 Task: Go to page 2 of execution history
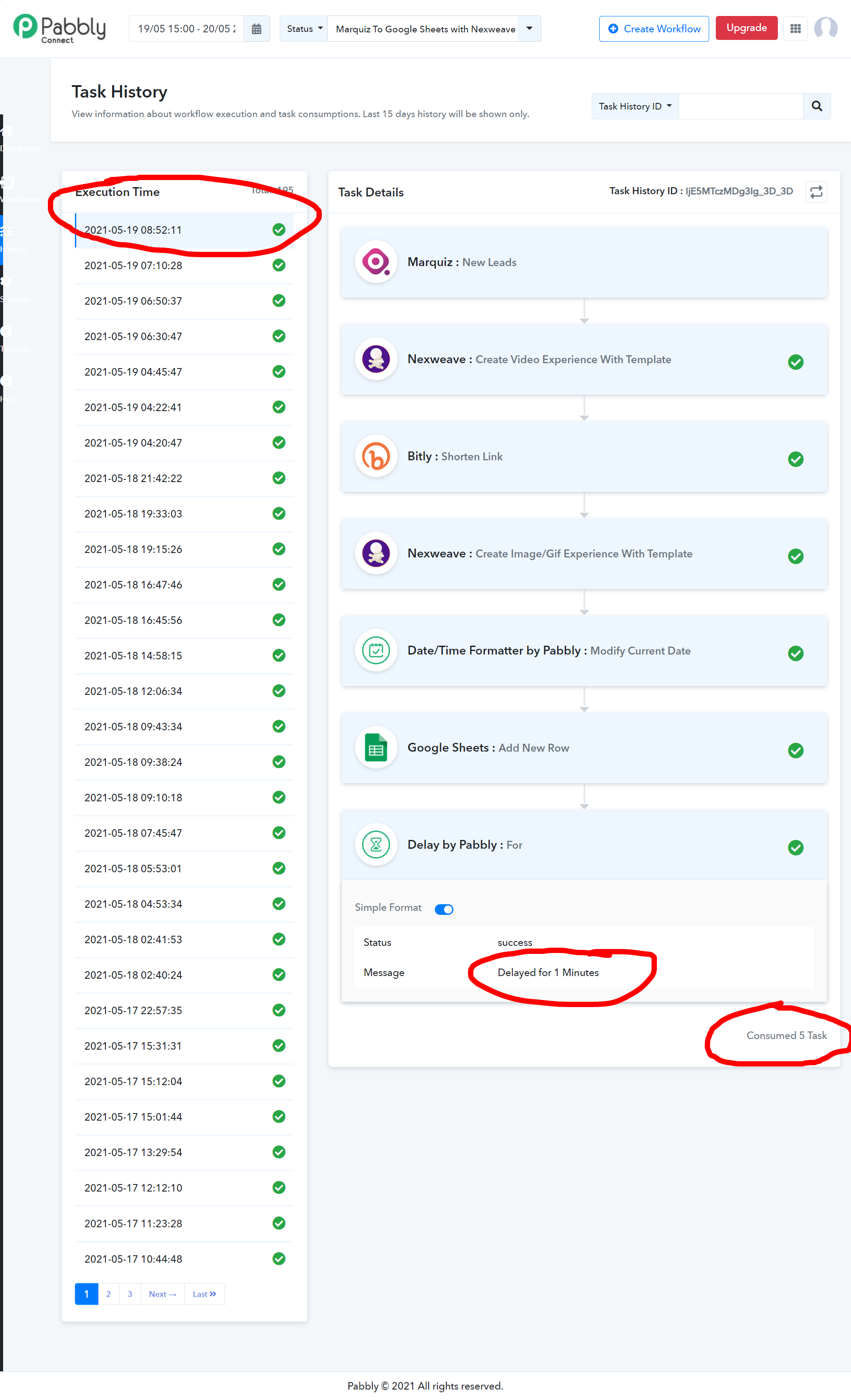point(109,1294)
